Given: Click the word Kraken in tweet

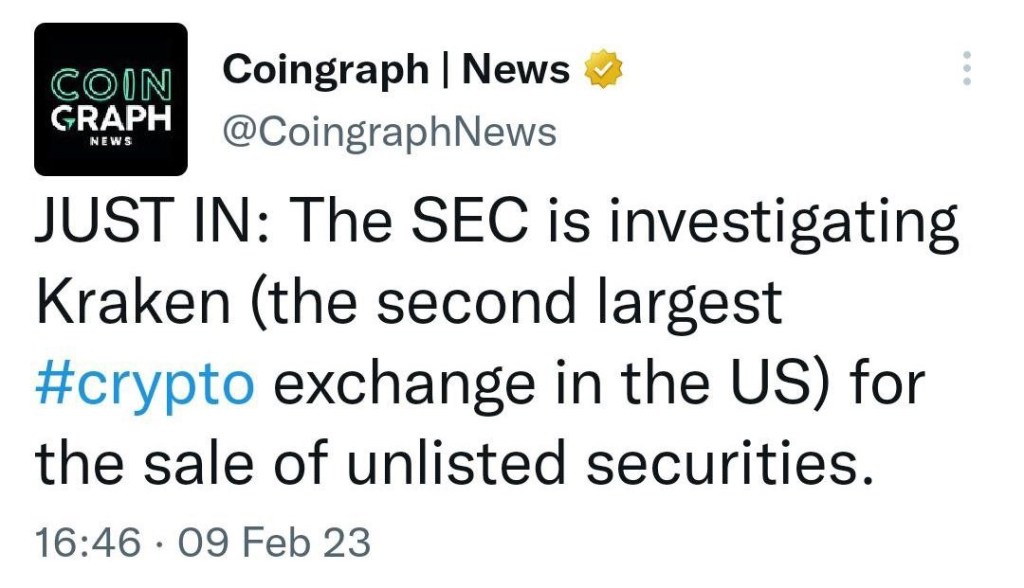Looking at the screenshot, I should tap(133, 302).
